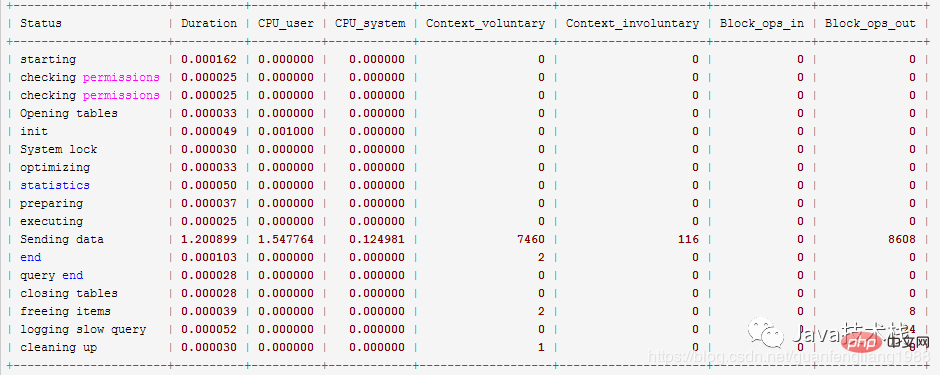Click Context_voluntary value 1 in cleaning up row

(541, 347)
